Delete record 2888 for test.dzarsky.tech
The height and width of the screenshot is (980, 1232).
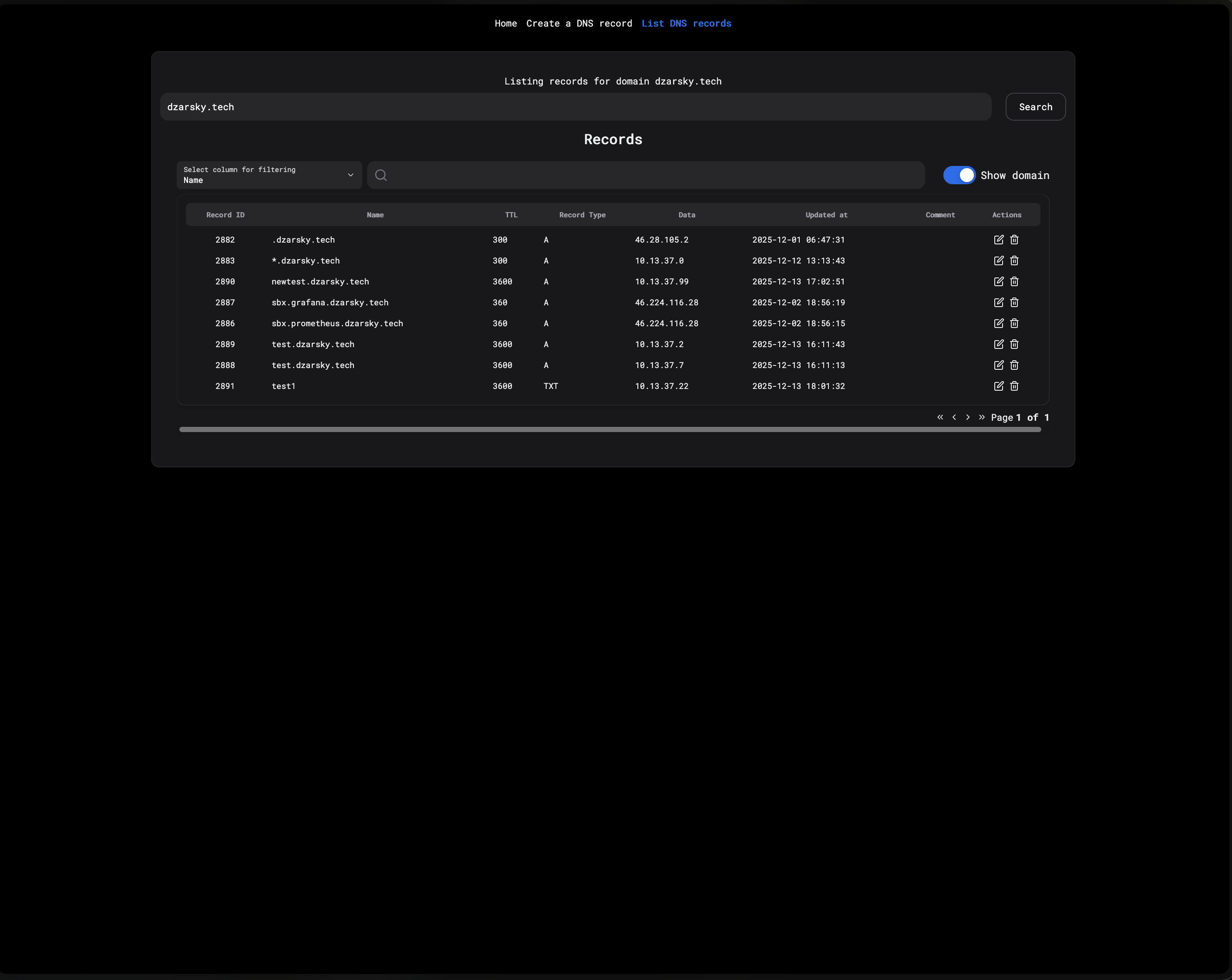pos(1014,365)
